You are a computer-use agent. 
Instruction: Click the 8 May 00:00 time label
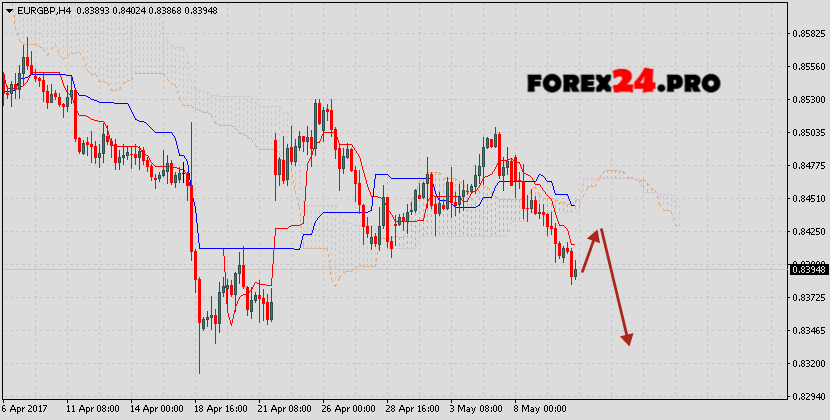pos(540,410)
